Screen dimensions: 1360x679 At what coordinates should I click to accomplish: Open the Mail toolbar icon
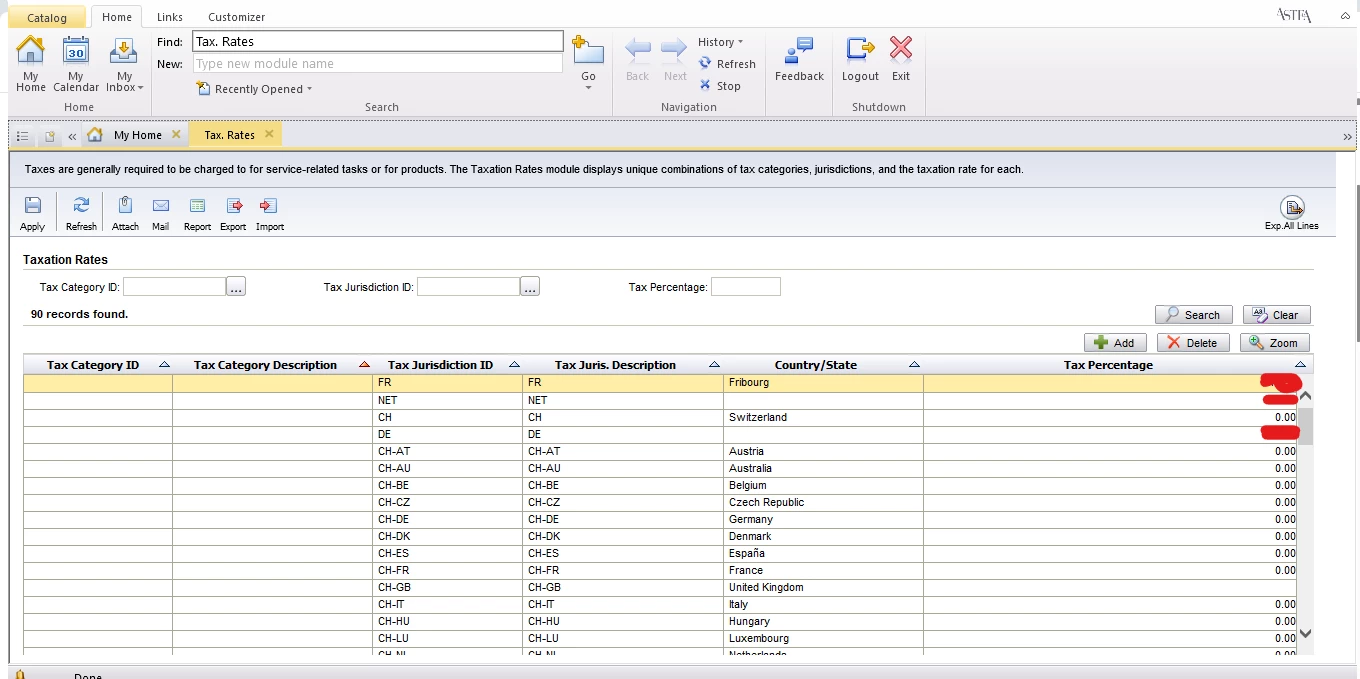pyautogui.click(x=160, y=206)
